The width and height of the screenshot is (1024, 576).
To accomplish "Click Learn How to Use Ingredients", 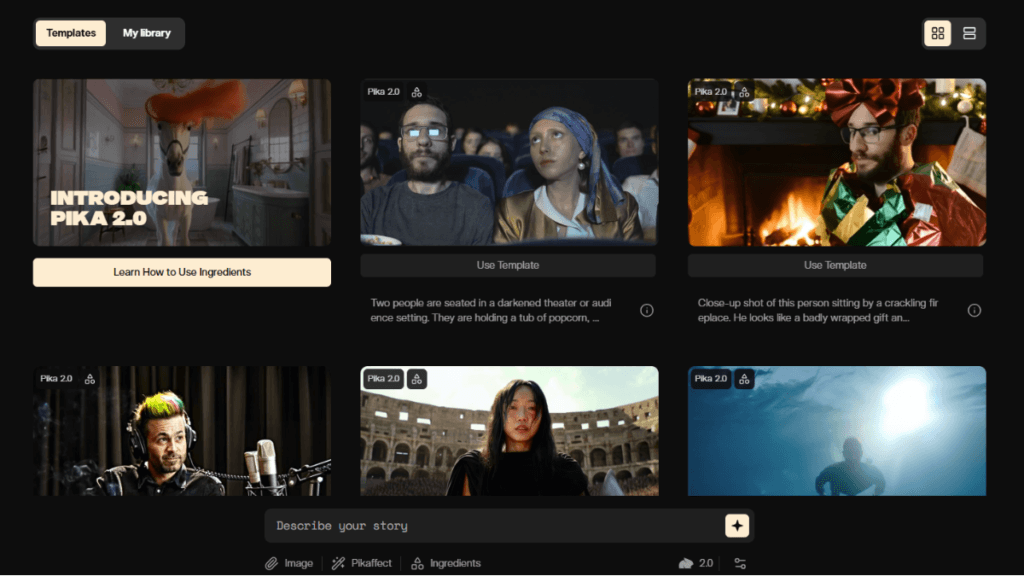I will [x=182, y=272].
